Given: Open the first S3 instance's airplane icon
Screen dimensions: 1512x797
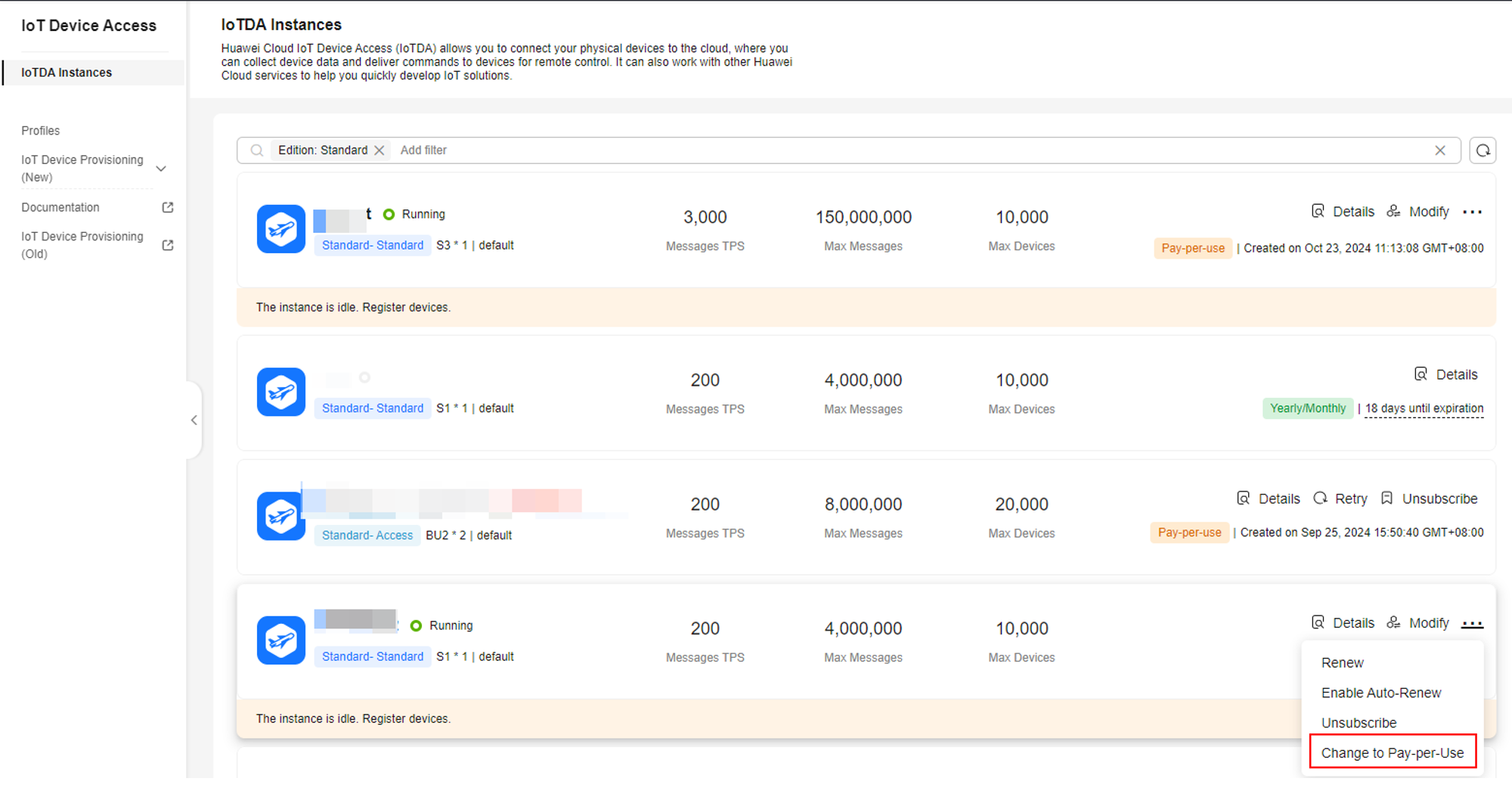Looking at the screenshot, I should 281,229.
